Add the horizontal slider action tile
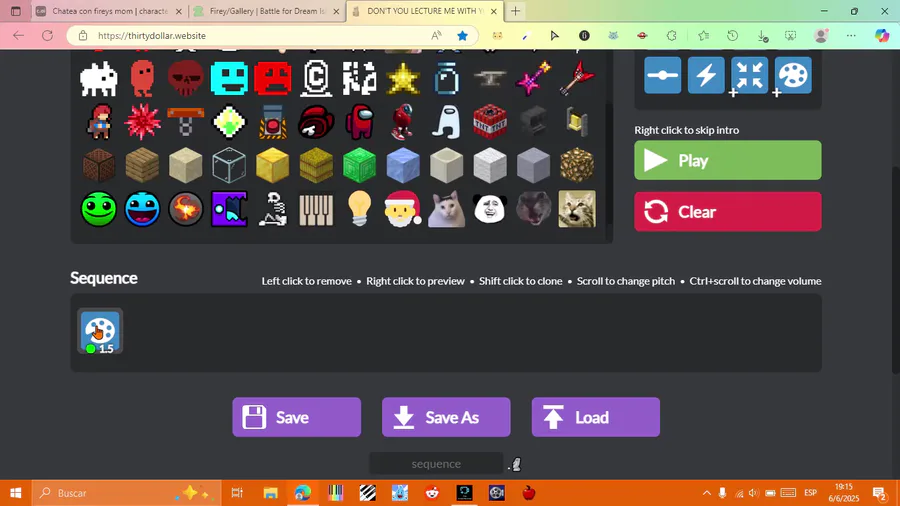Viewport: 900px width, 506px height. point(662,75)
